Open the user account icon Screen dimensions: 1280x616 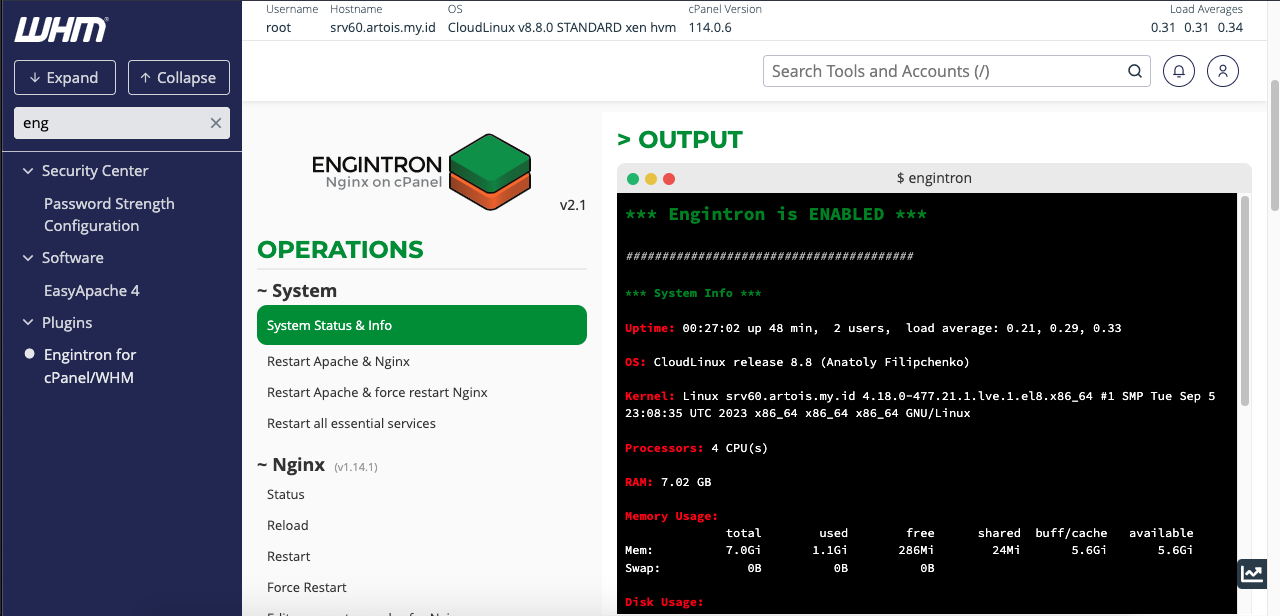pyautogui.click(x=1222, y=71)
